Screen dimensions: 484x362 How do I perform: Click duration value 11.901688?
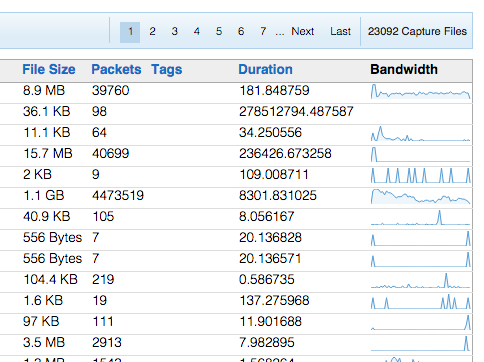[x=270, y=322]
